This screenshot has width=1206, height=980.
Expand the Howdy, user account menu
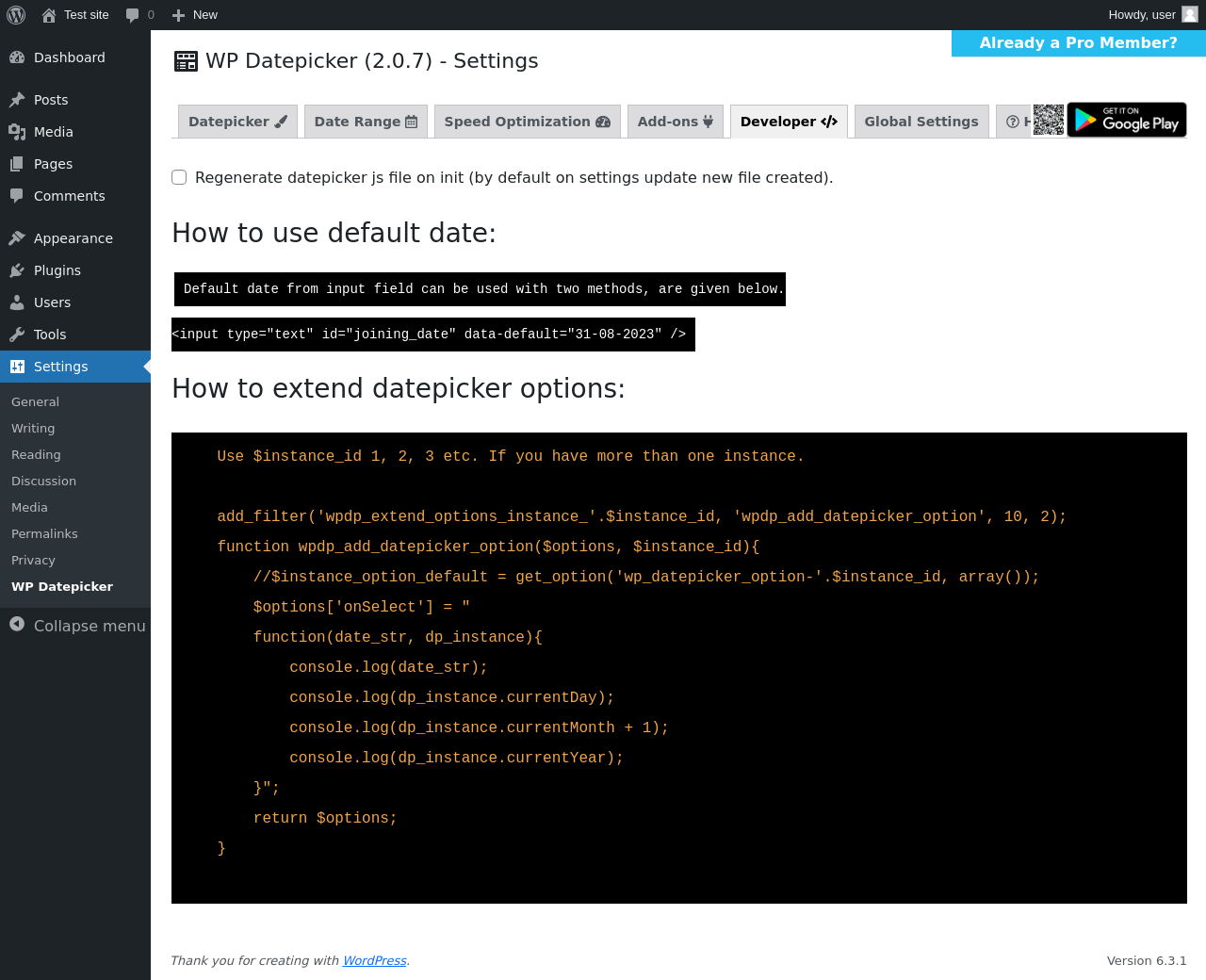point(1141,15)
